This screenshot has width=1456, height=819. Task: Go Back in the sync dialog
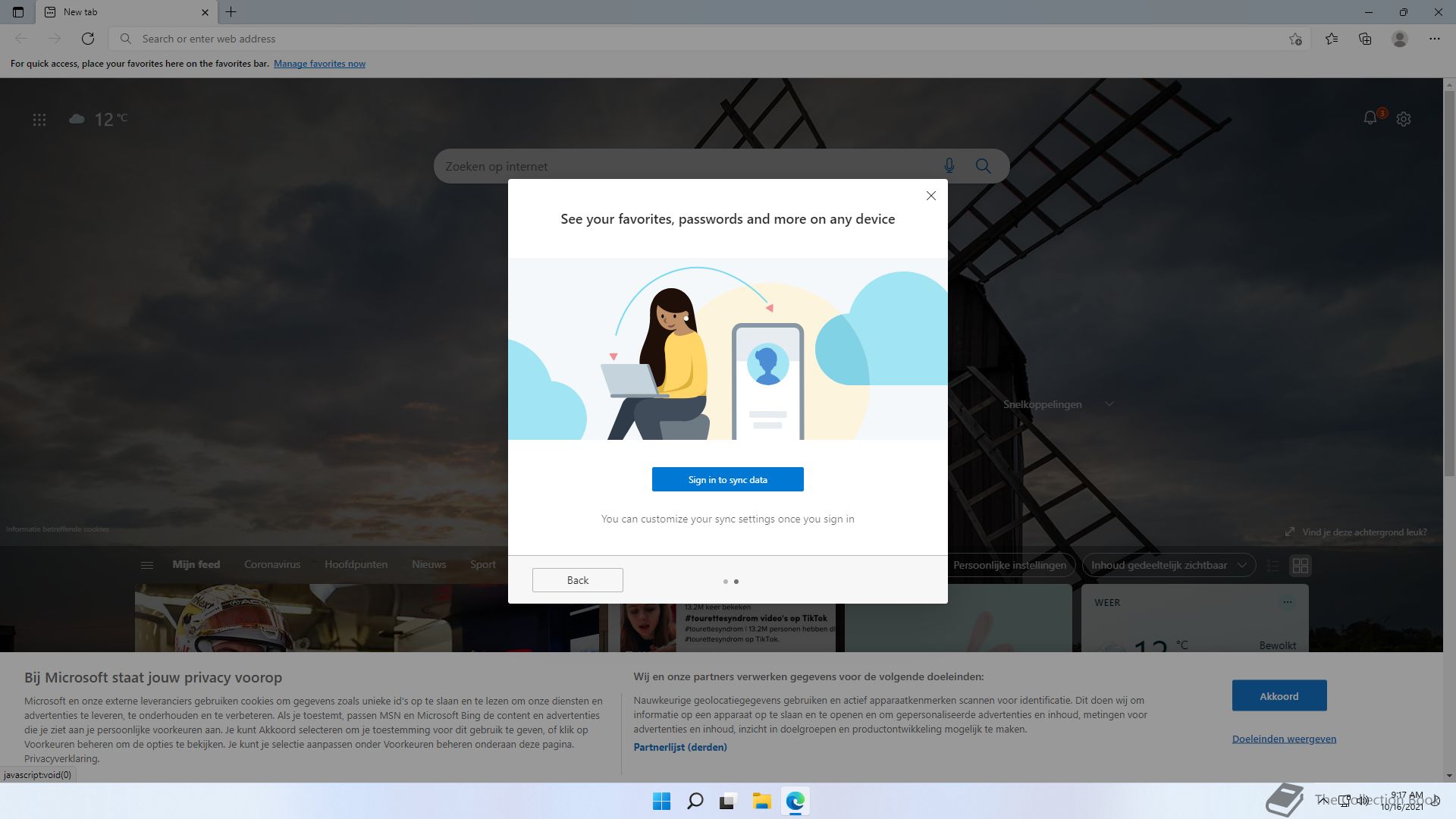coord(577,580)
